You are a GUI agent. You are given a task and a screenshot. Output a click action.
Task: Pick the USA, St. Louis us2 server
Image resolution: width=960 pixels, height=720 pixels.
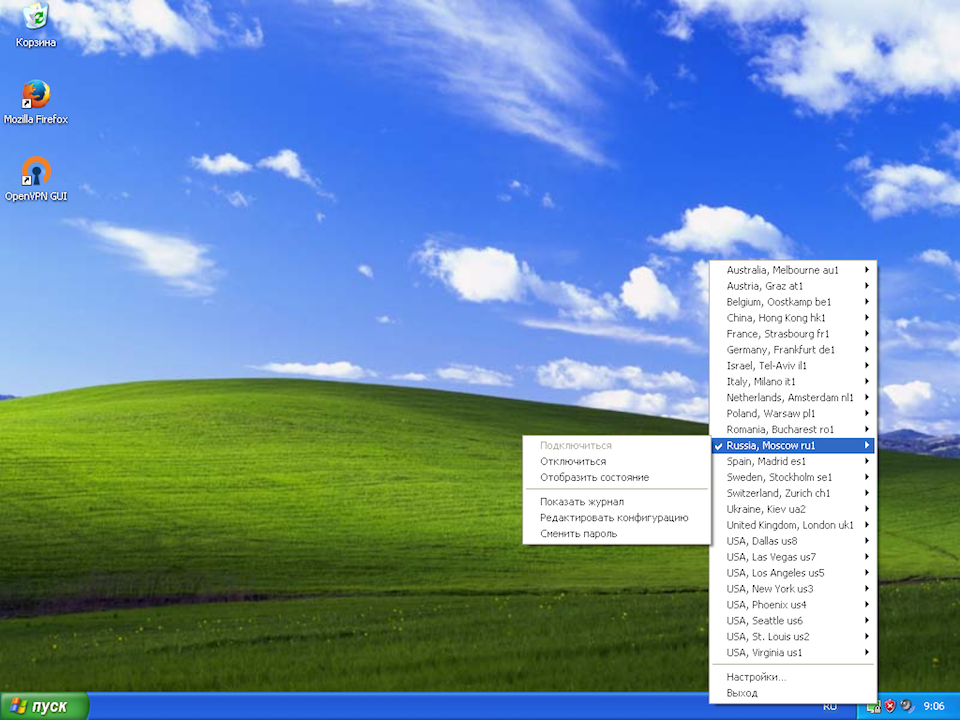pos(793,637)
